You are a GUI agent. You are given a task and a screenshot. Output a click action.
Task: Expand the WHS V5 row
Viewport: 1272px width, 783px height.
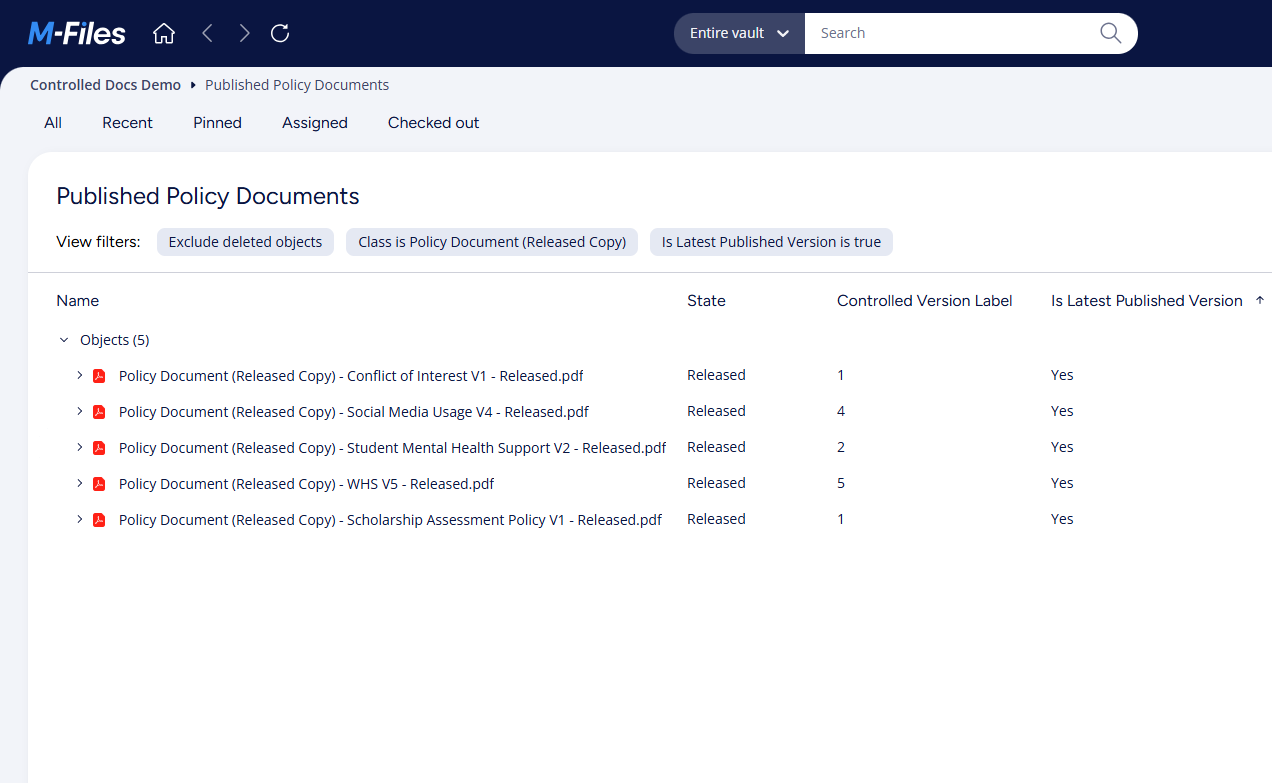pos(80,484)
